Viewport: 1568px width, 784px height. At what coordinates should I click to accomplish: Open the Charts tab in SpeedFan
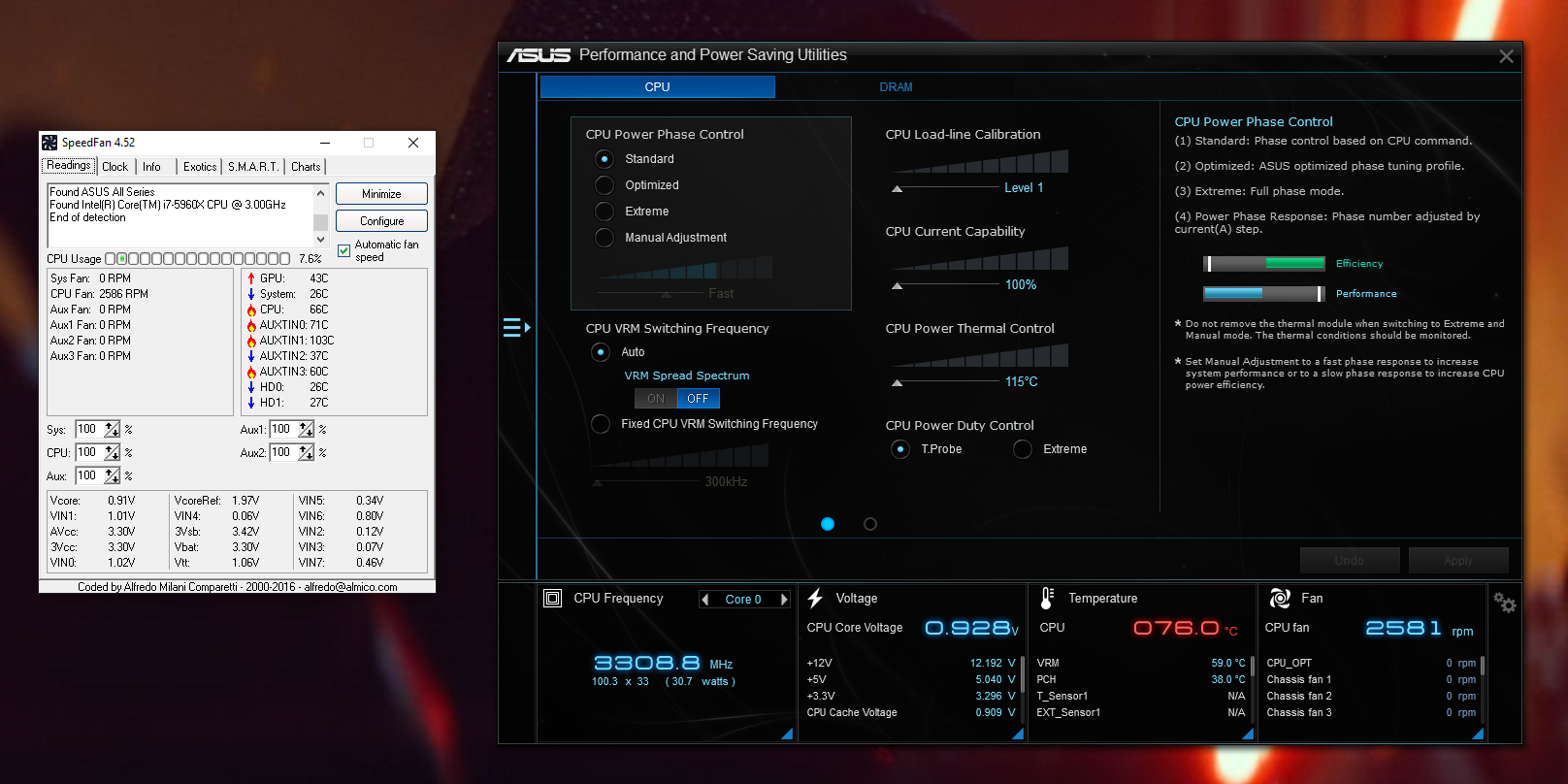(306, 167)
